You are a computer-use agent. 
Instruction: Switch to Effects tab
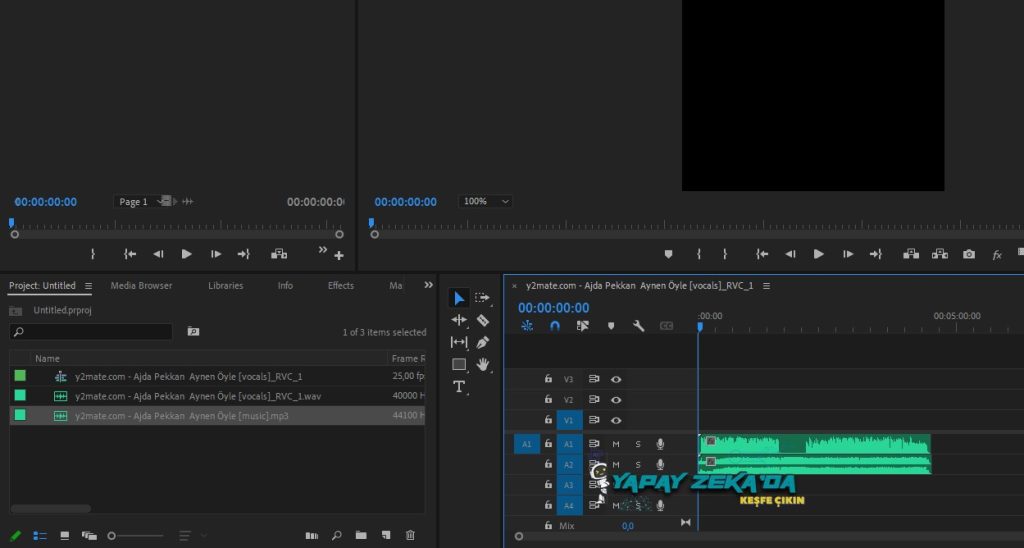click(x=341, y=285)
